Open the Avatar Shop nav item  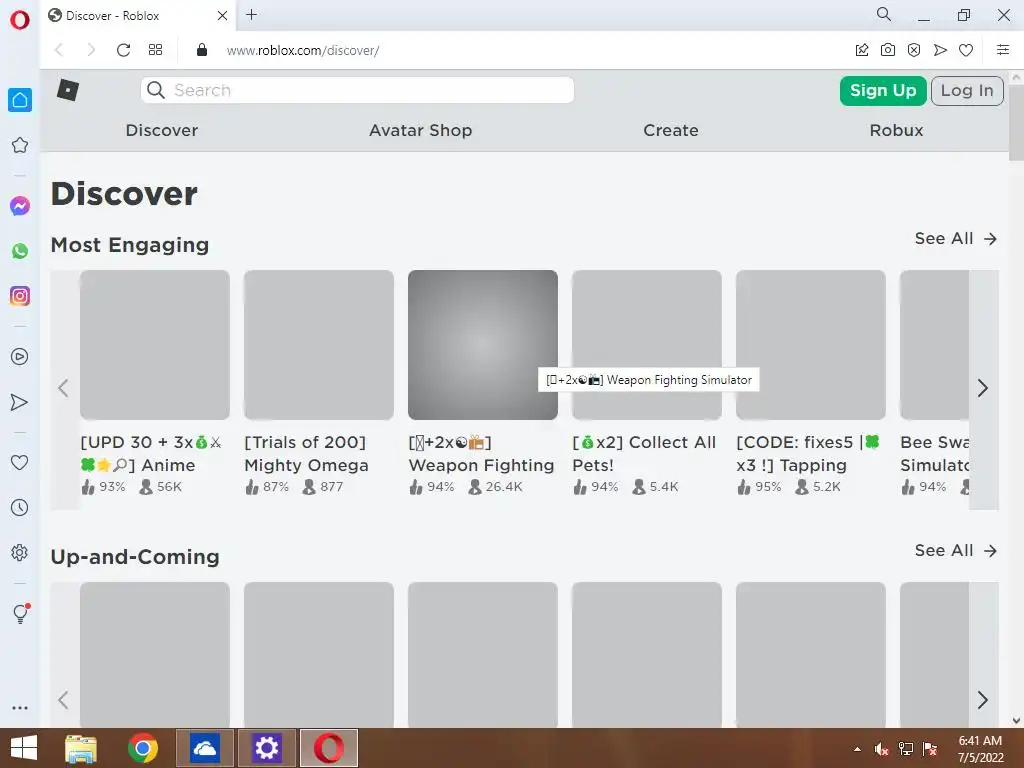coord(421,131)
